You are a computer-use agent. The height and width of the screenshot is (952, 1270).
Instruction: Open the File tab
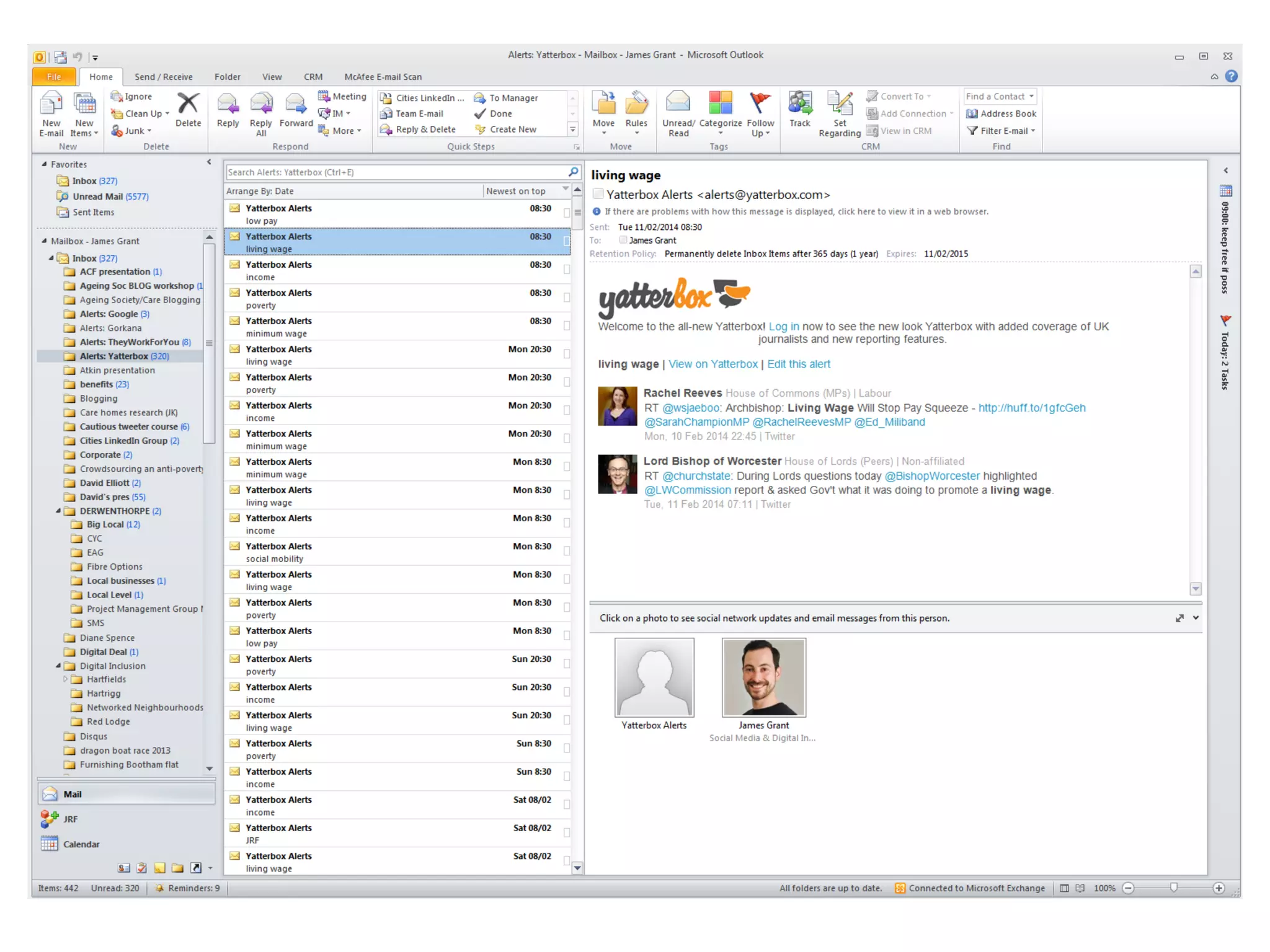(x=54, y=77)
